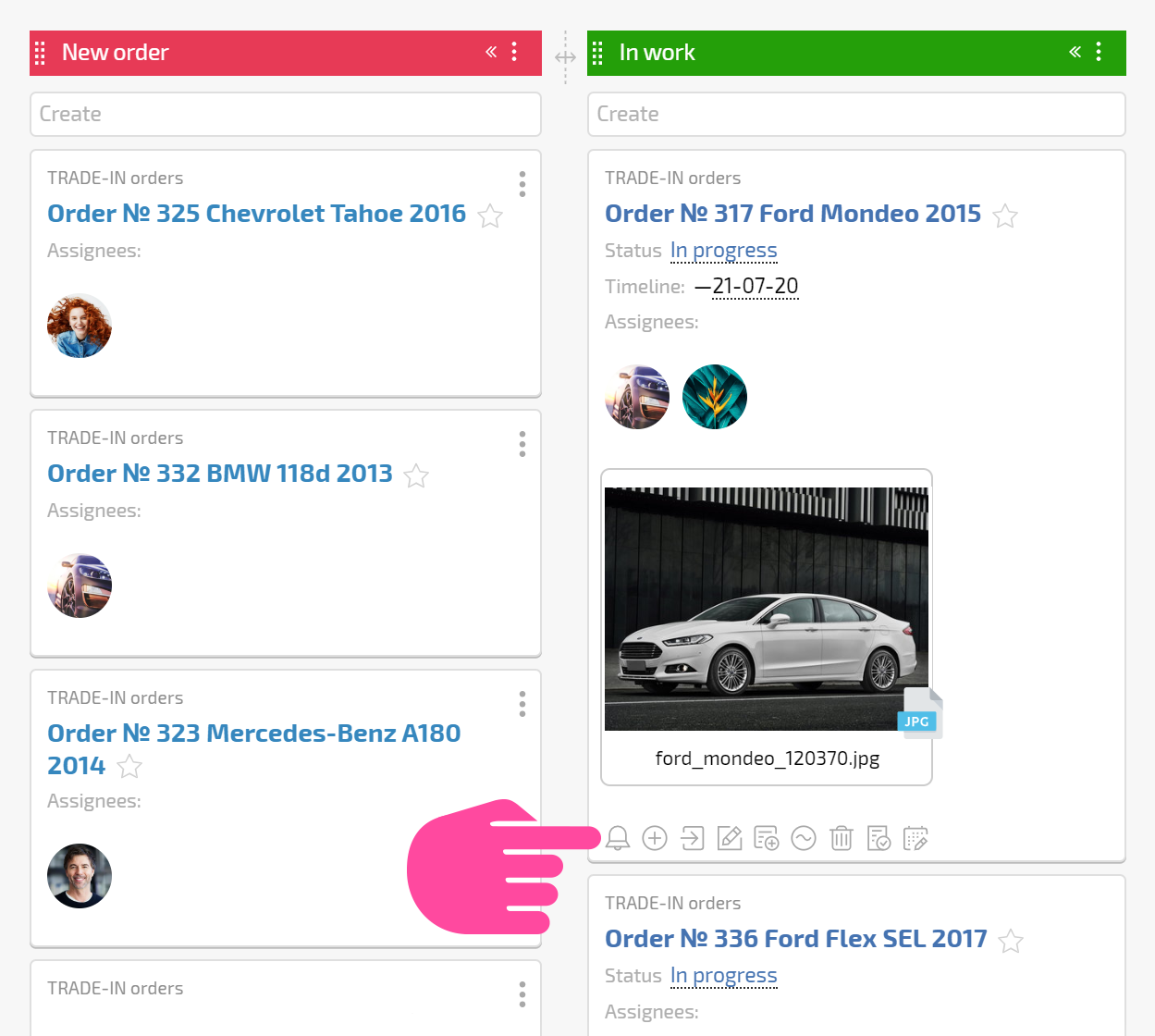Open Order № 336 Ford Flex SEL 2017
This screenshot has width=1155, height=1036.
[796, 939]
